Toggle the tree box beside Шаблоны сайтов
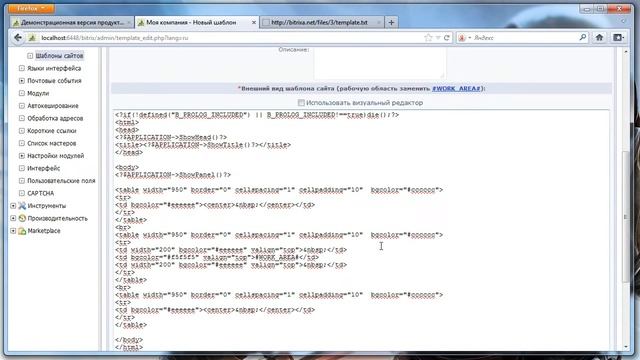 pos(30,56)
